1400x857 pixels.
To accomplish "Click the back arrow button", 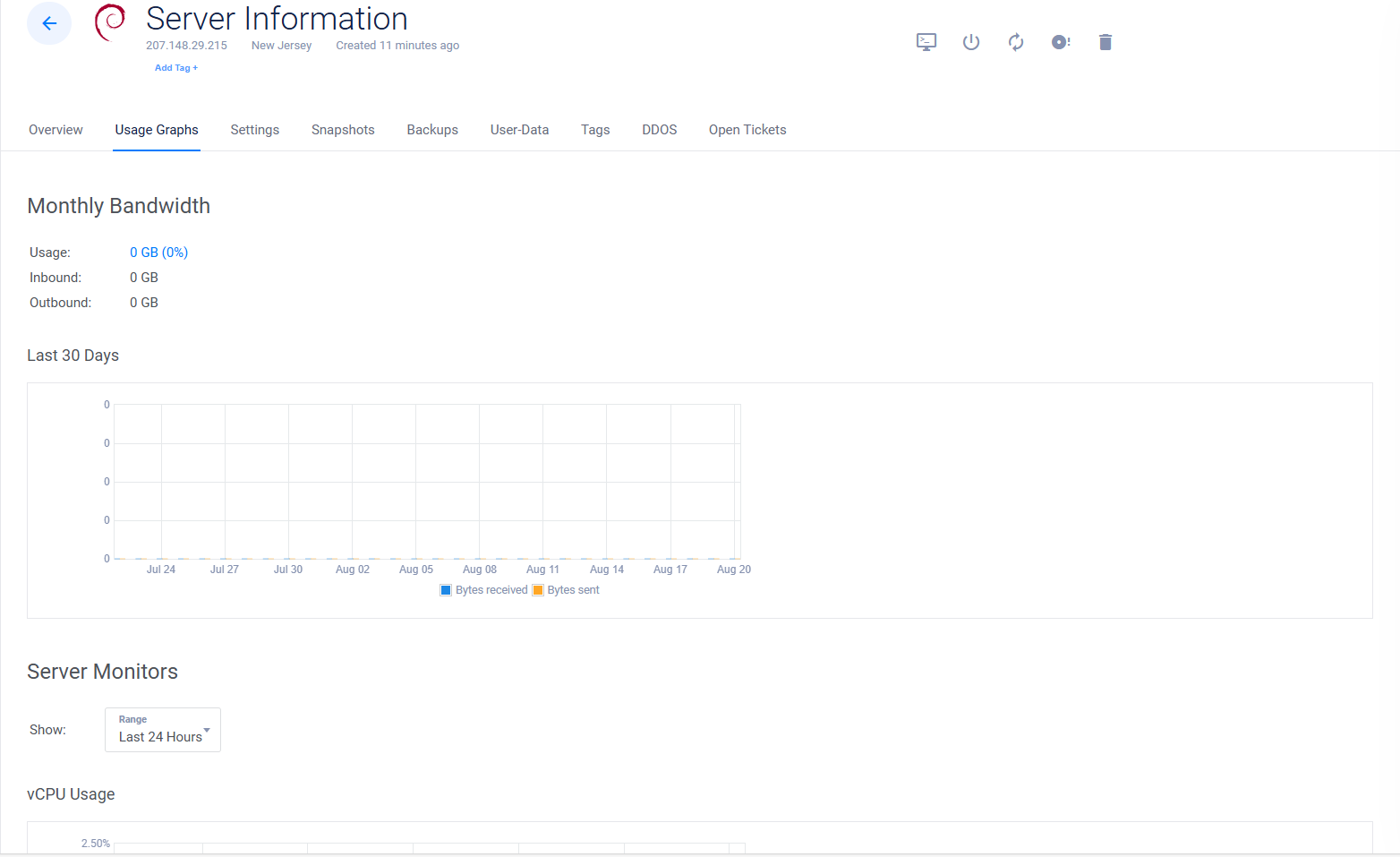I will [49, 23].
